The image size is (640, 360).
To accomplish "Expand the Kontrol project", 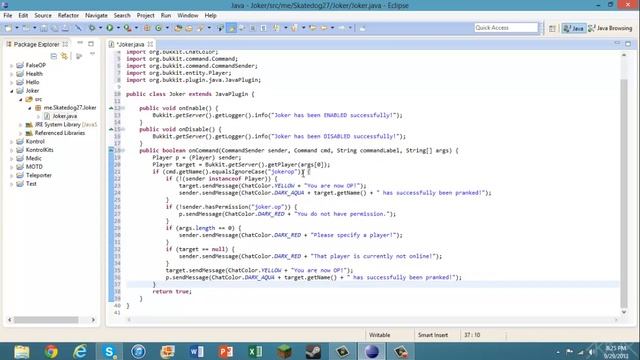I will [11, 142].
